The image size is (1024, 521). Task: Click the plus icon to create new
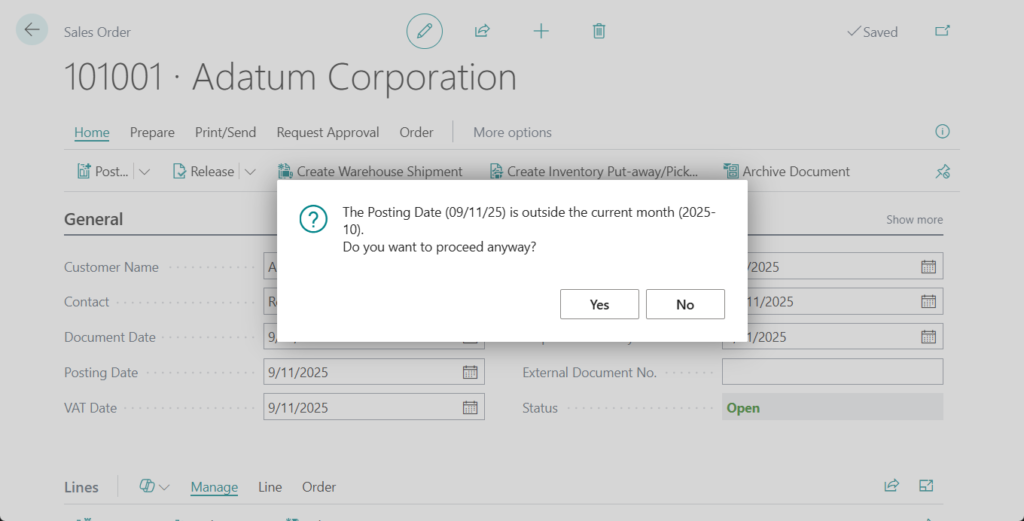(541, 31)
